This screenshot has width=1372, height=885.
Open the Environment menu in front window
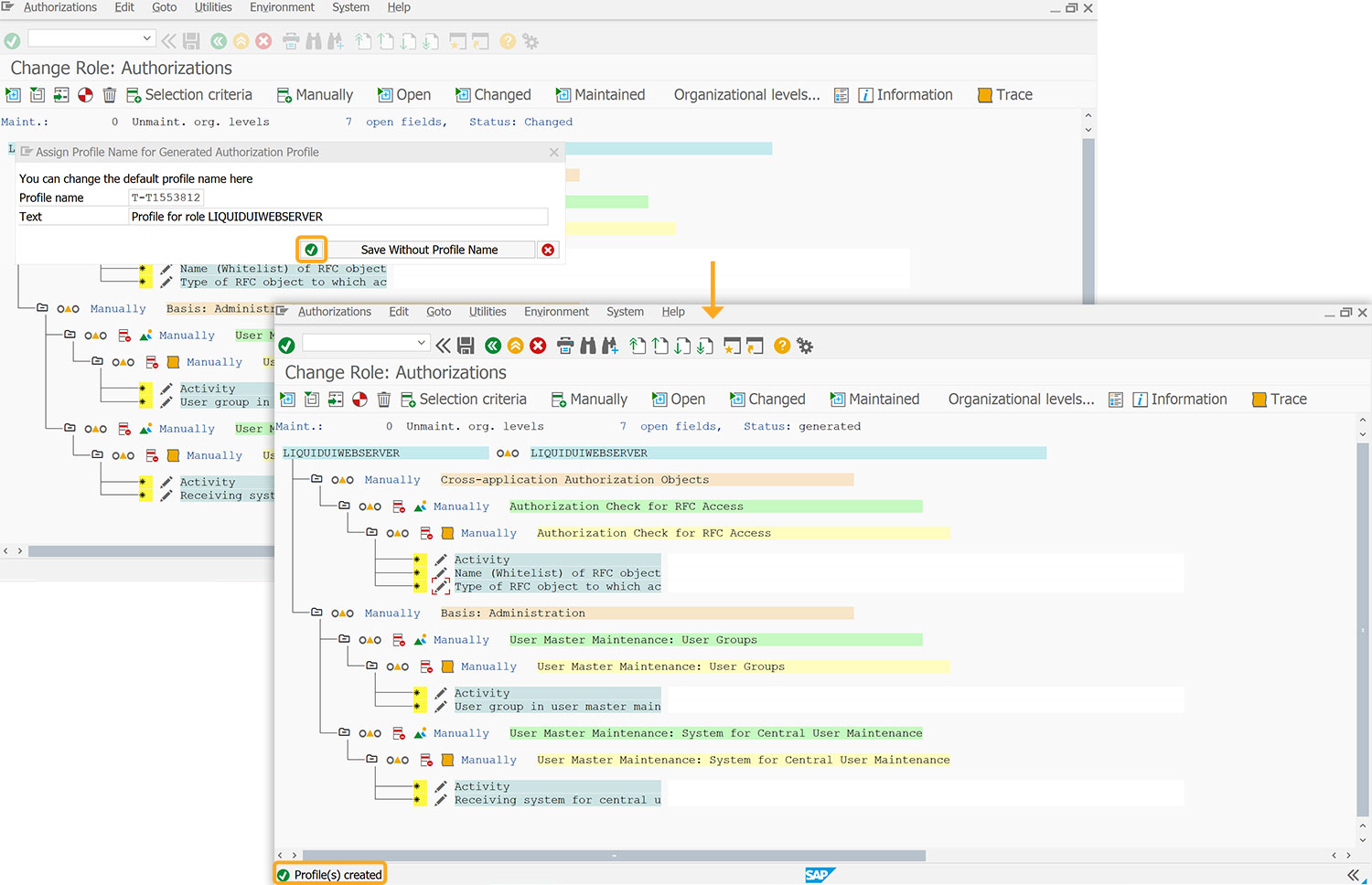click(556, 312)
